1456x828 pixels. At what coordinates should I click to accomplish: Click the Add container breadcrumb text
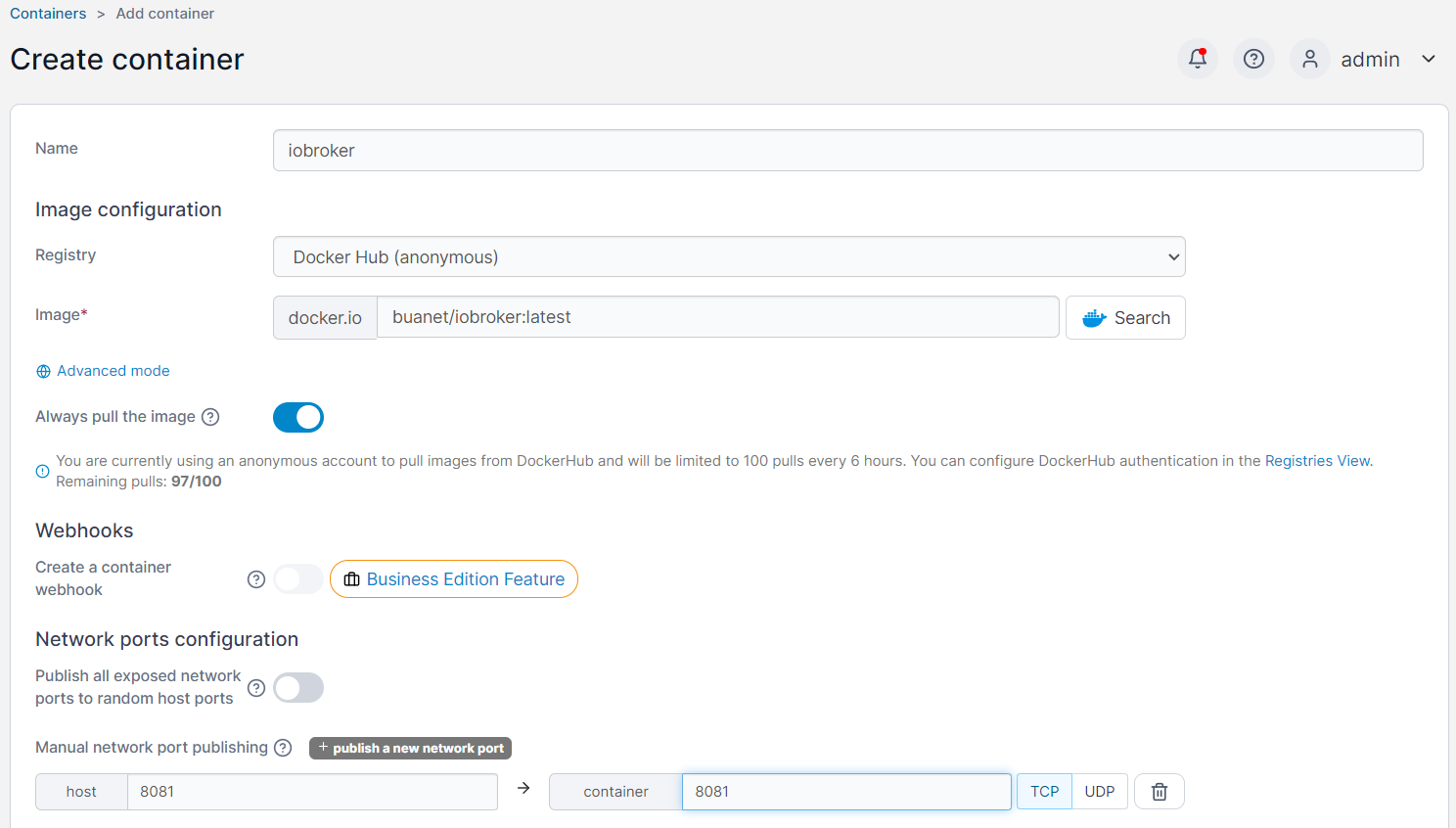(x=164, y=14)
